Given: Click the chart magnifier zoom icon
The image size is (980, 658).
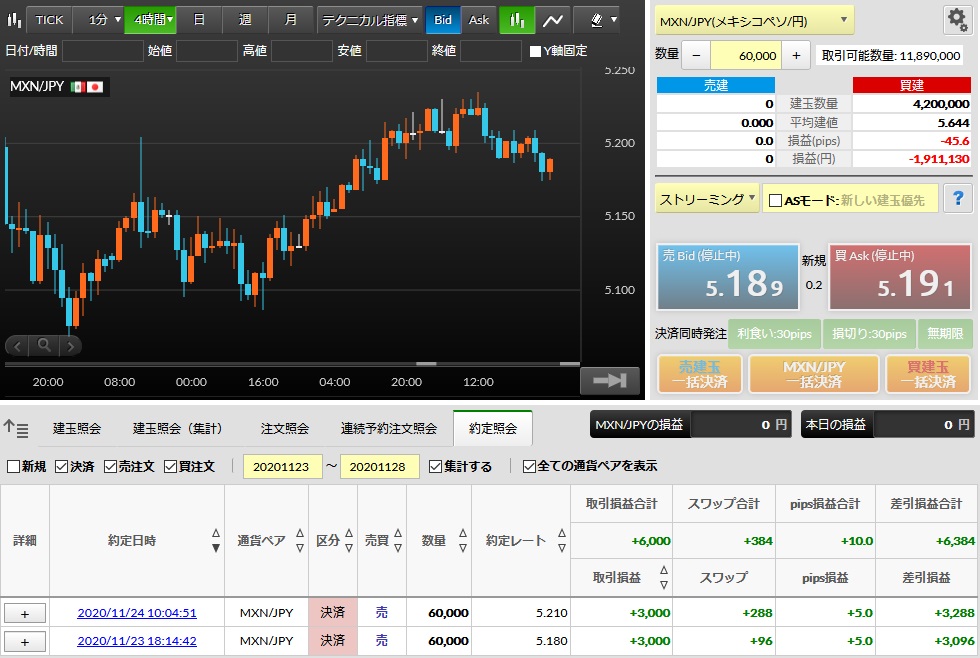Looking at the screenshot, I should (44, 345).
